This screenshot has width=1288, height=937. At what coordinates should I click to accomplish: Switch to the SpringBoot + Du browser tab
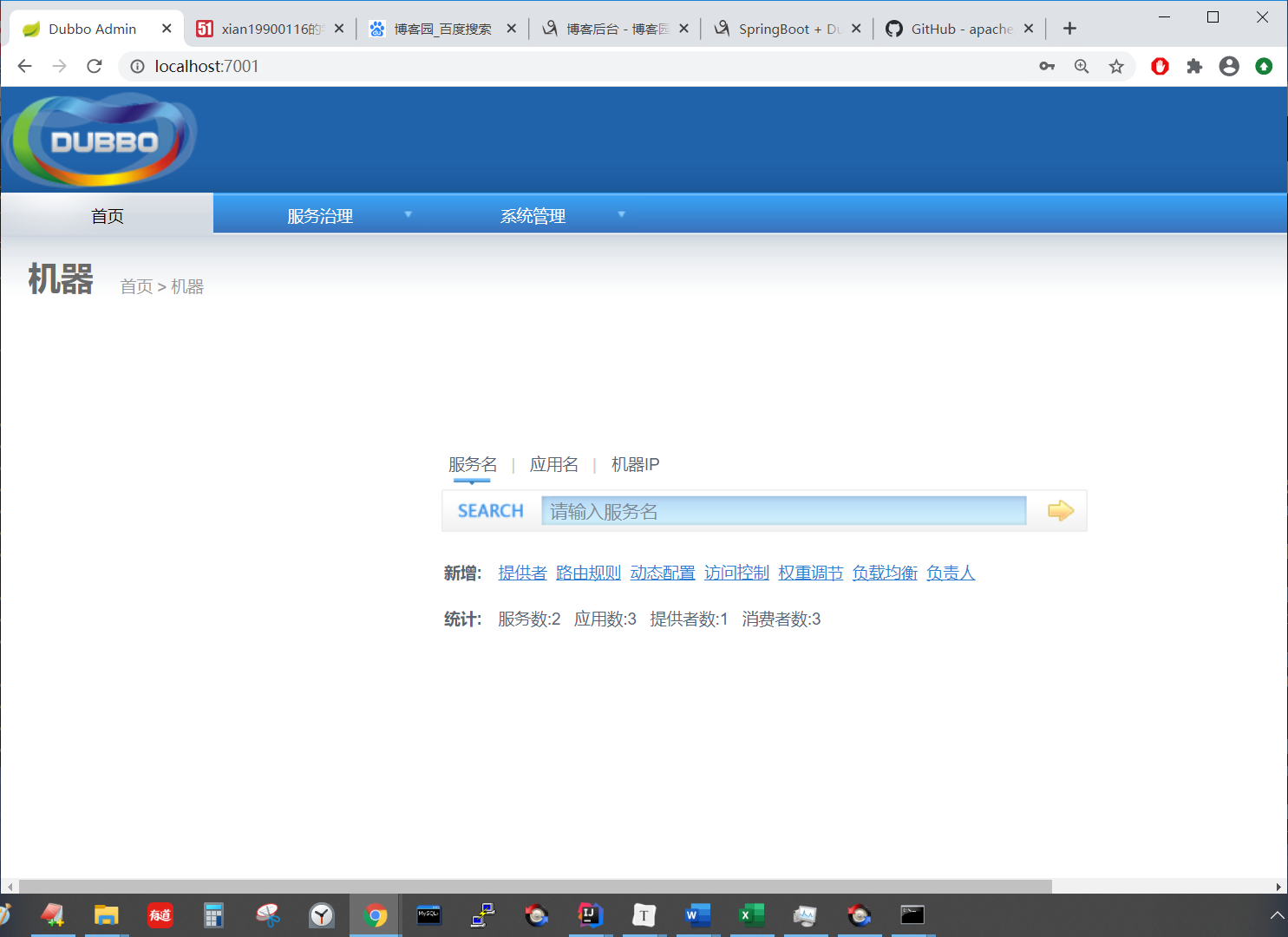788,29
